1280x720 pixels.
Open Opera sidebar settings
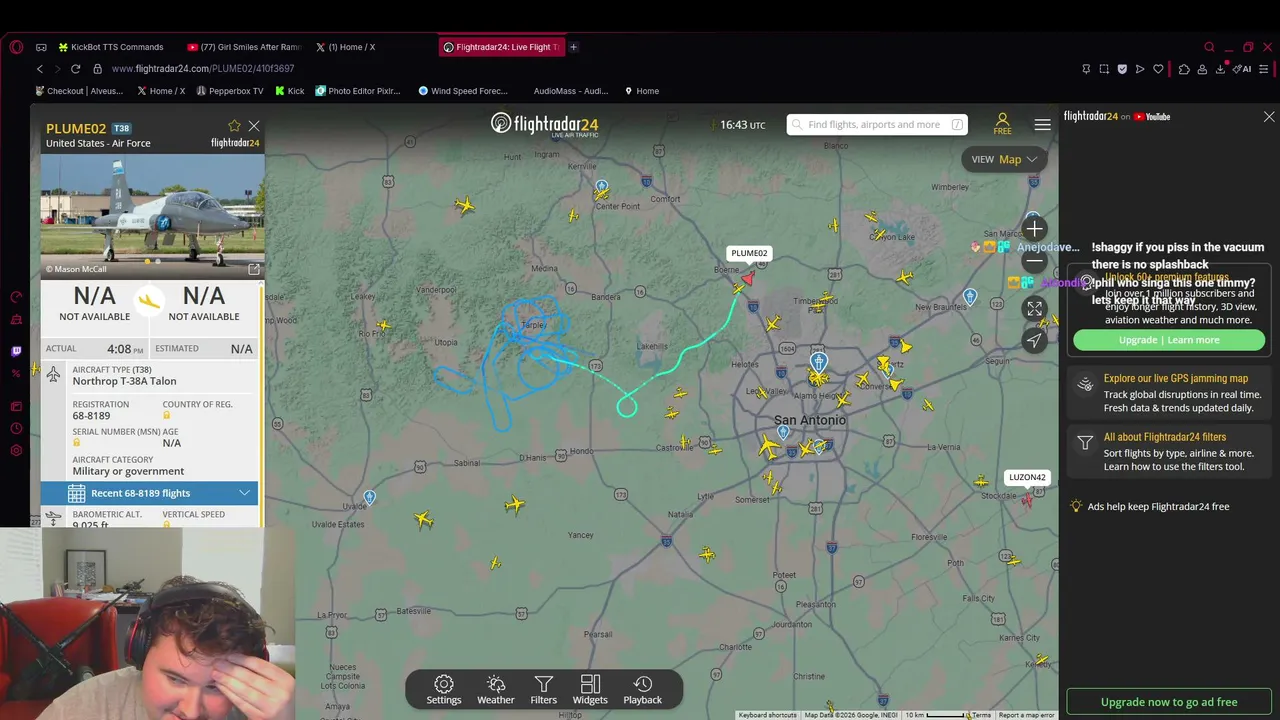pos(16,451)
